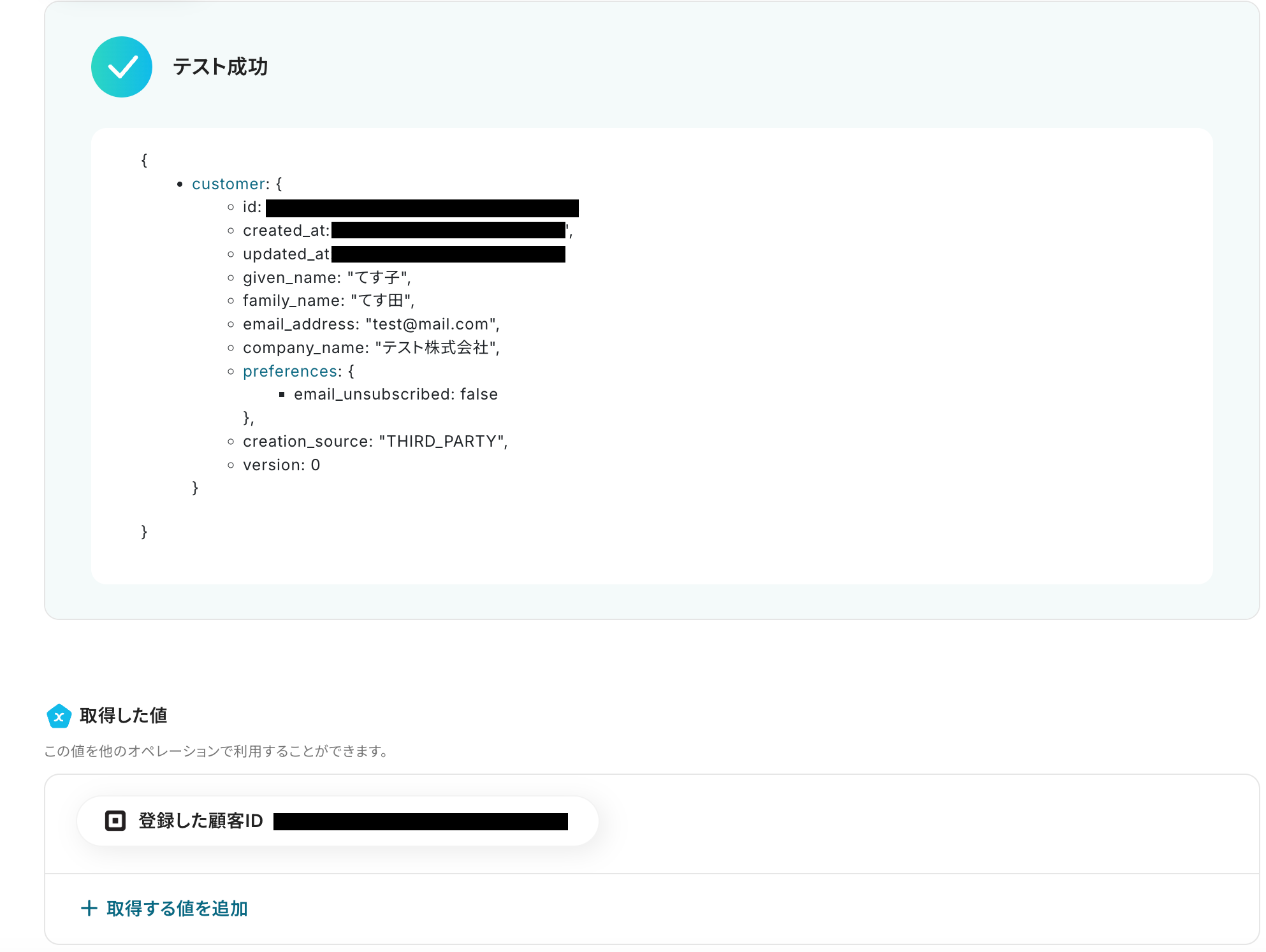Click the given_name てす子 entry

click(x=326, y=278)
